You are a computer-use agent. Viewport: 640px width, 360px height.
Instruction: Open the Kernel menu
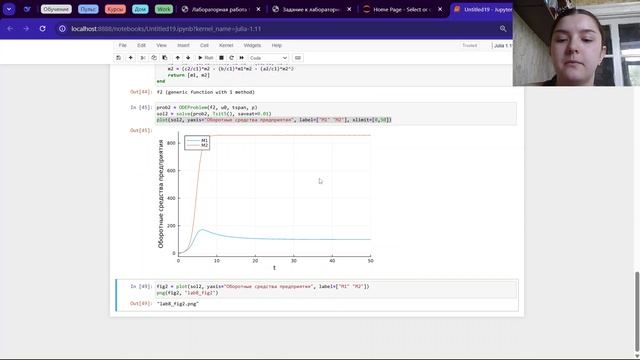pyautogui.click(x=226, y=45)
